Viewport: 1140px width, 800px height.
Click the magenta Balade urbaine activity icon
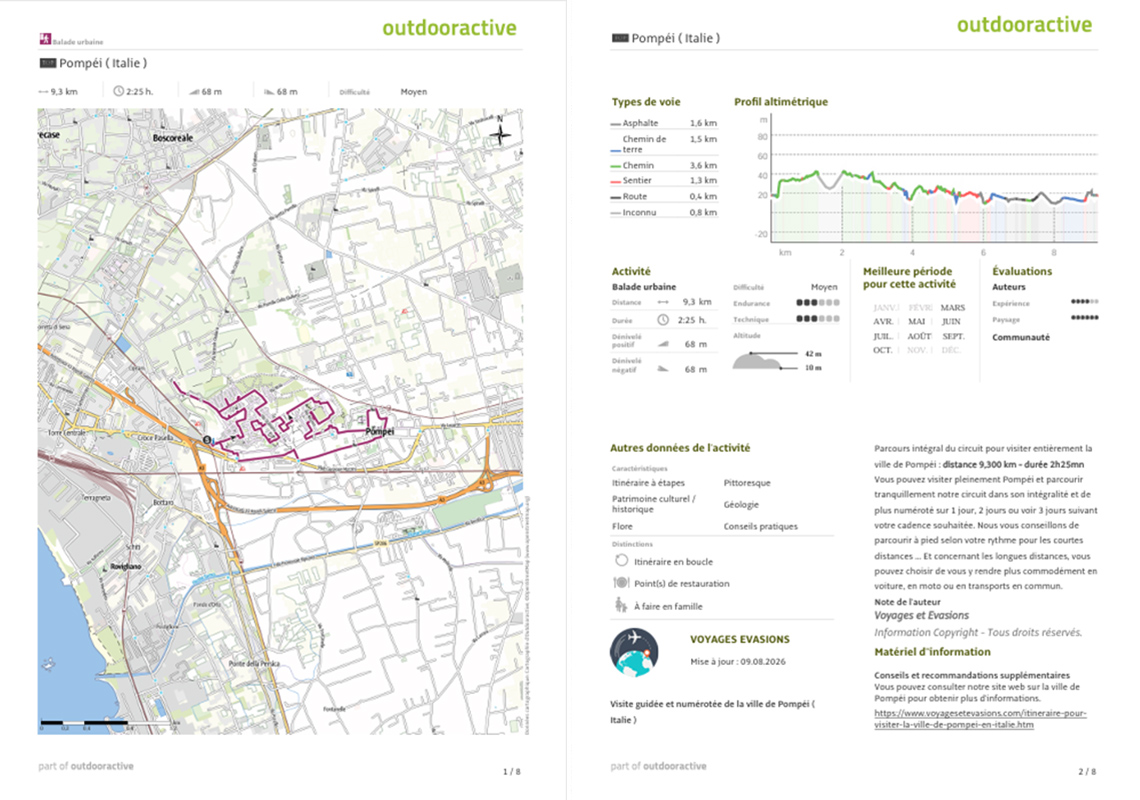click(44, 39)
